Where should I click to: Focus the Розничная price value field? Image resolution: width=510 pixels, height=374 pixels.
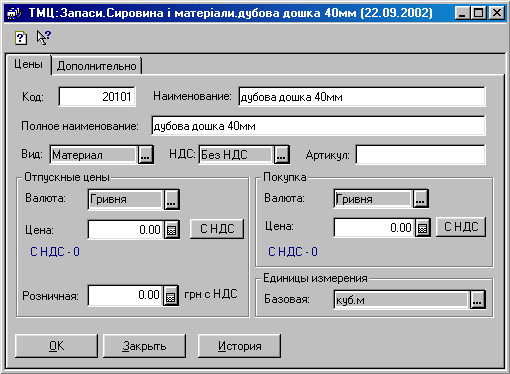[125, 295]
